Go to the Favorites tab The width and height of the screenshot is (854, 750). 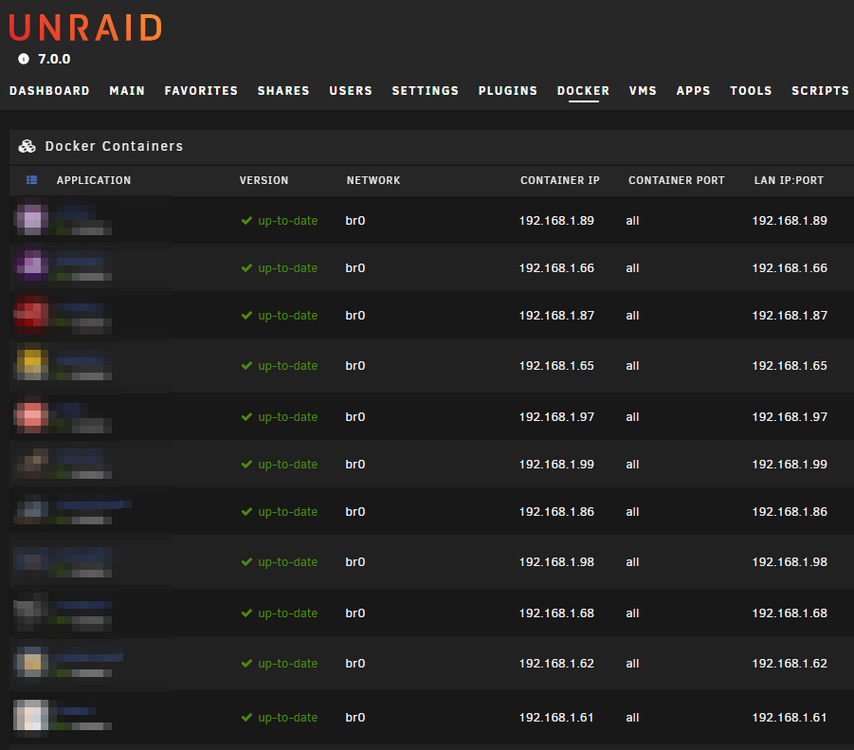click(201, 91)
